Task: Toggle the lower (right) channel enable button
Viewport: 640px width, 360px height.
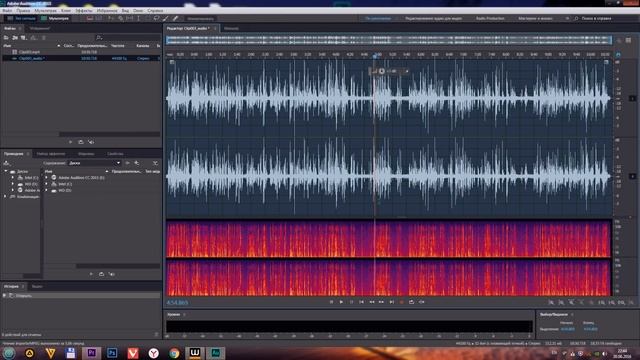Action: click(633, 176)
